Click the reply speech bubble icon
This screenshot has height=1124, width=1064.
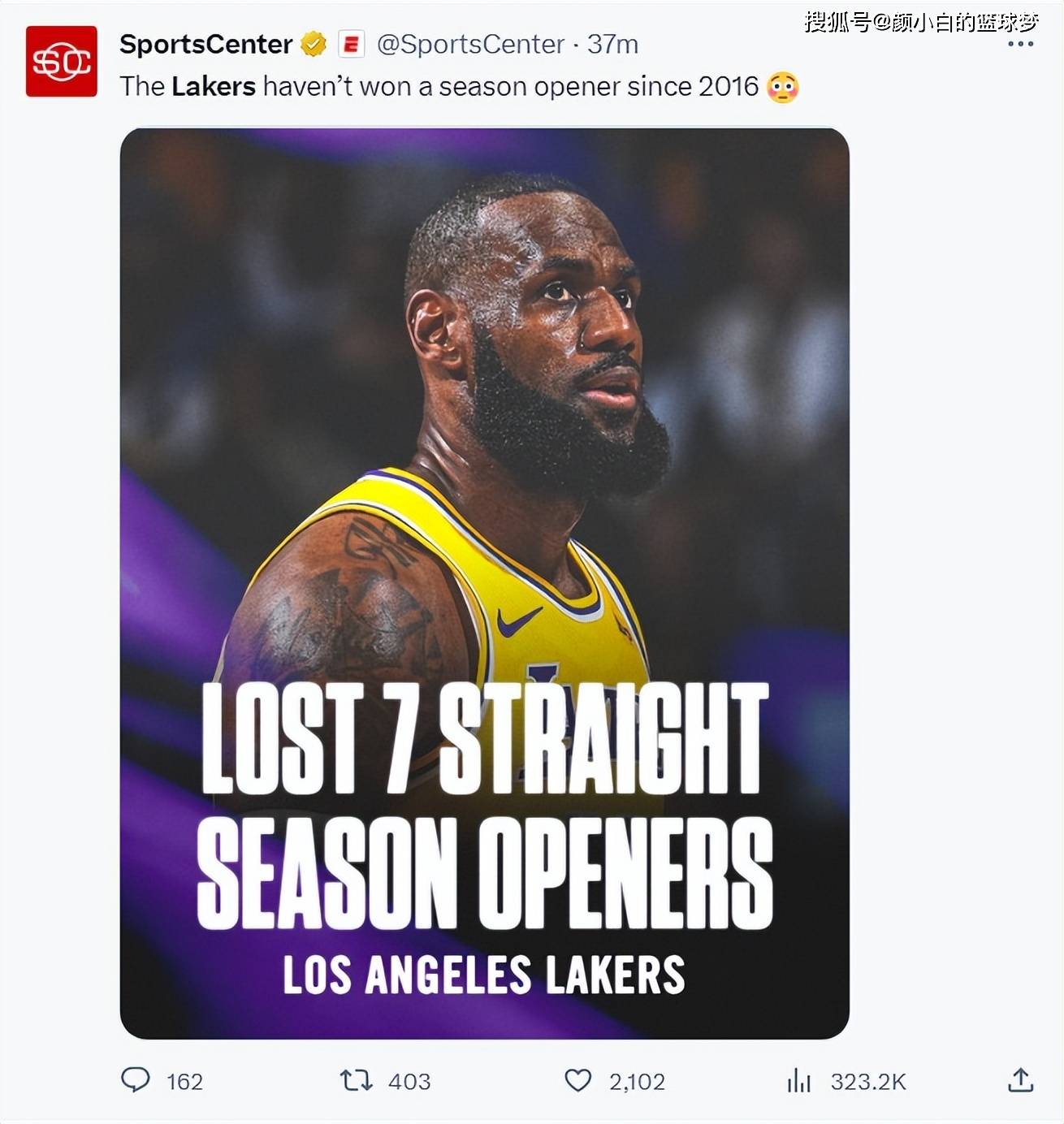(x=136, y=1079)
